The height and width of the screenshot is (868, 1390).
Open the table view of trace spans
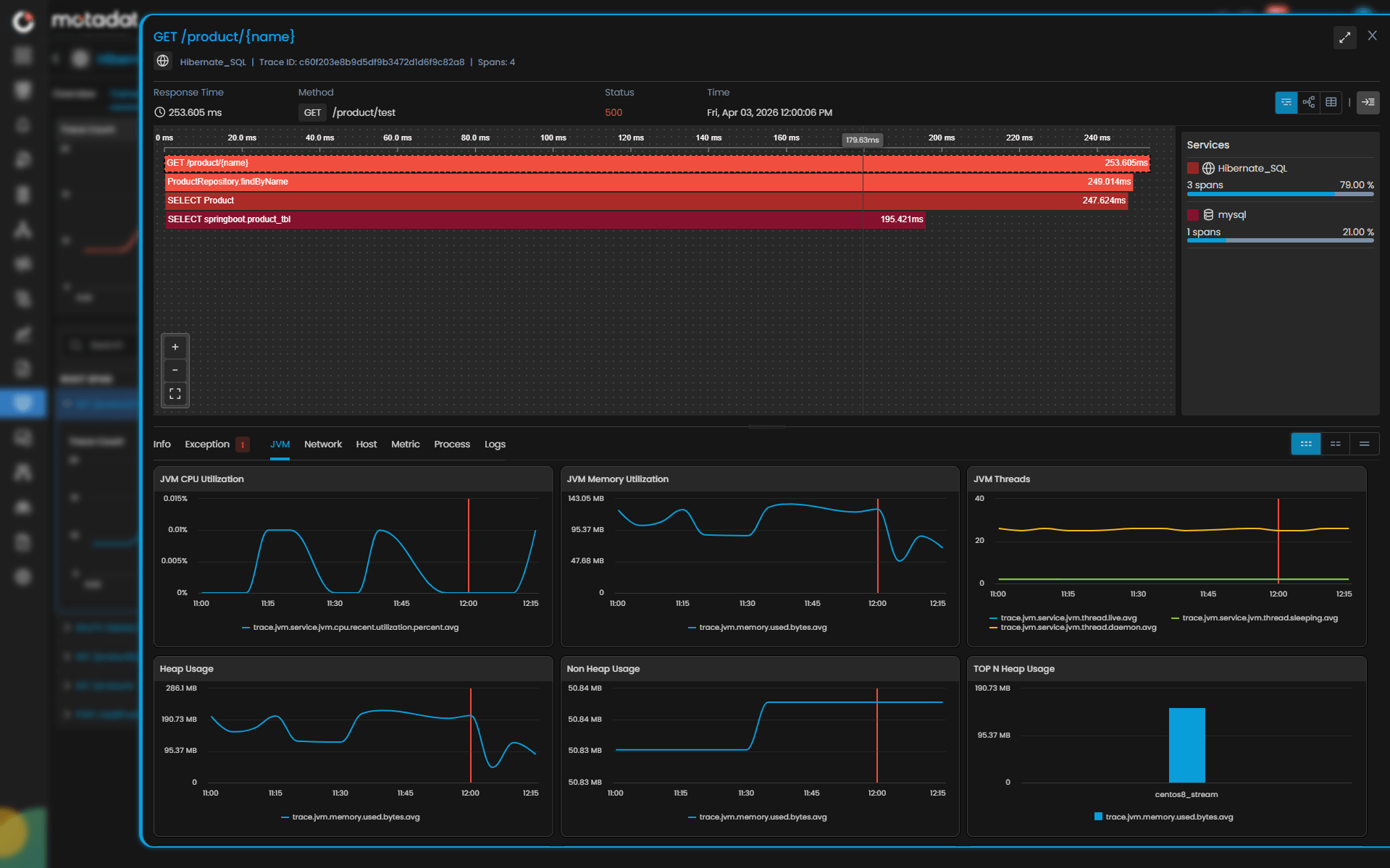[x=1331, y=103]
